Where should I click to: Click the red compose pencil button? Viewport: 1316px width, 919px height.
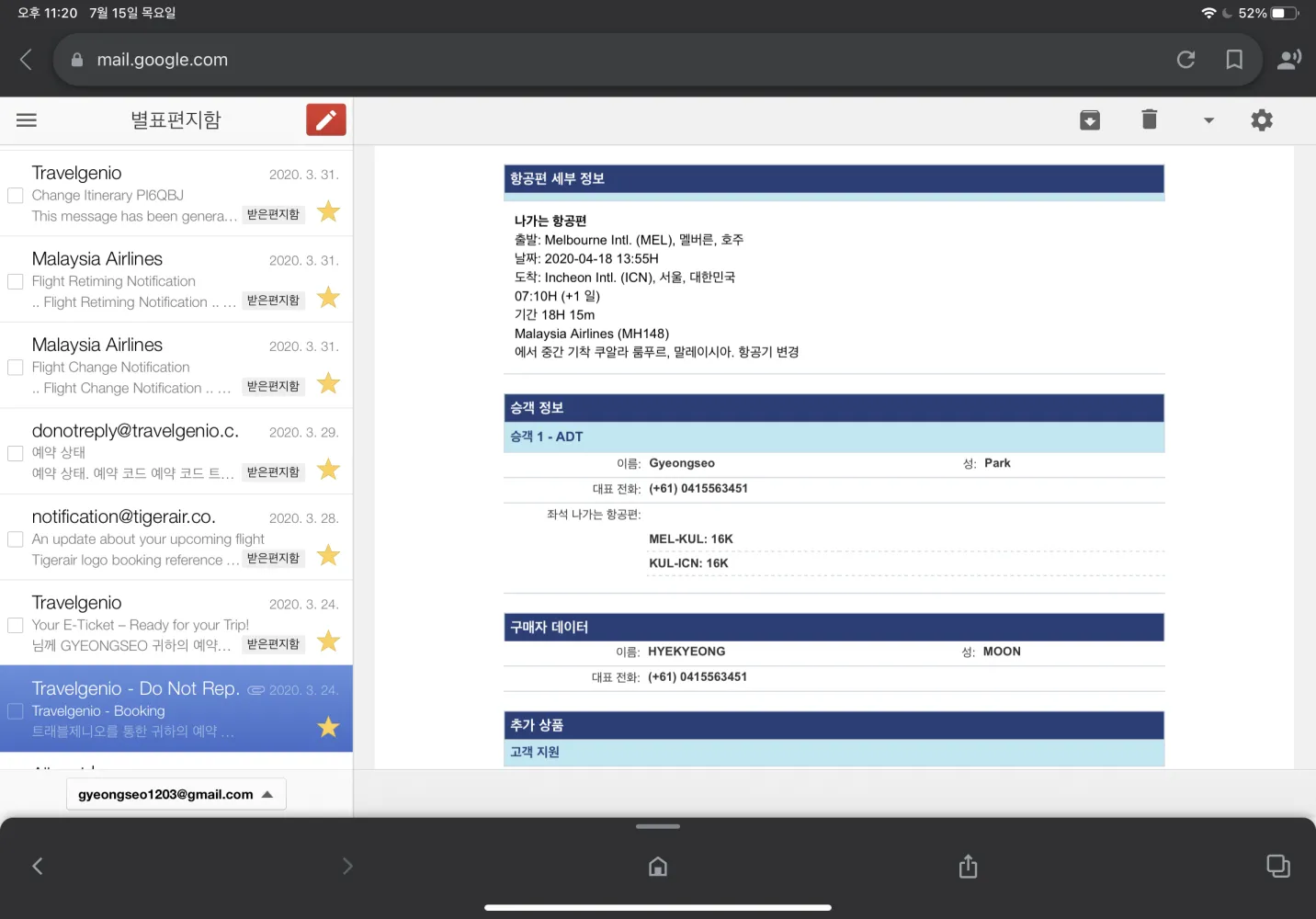click(325, 120)
